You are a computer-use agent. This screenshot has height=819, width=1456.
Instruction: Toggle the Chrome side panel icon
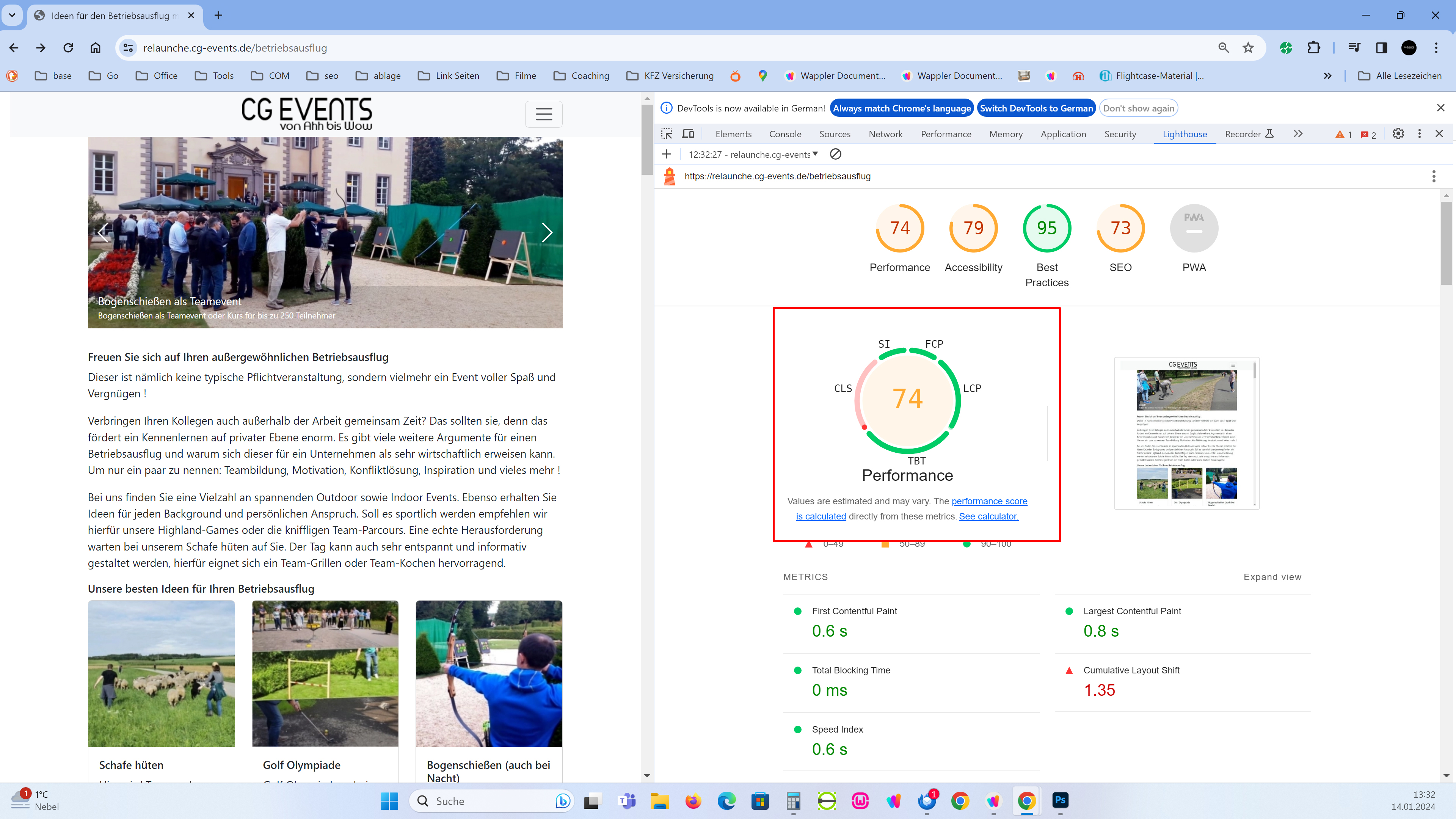1381,48
